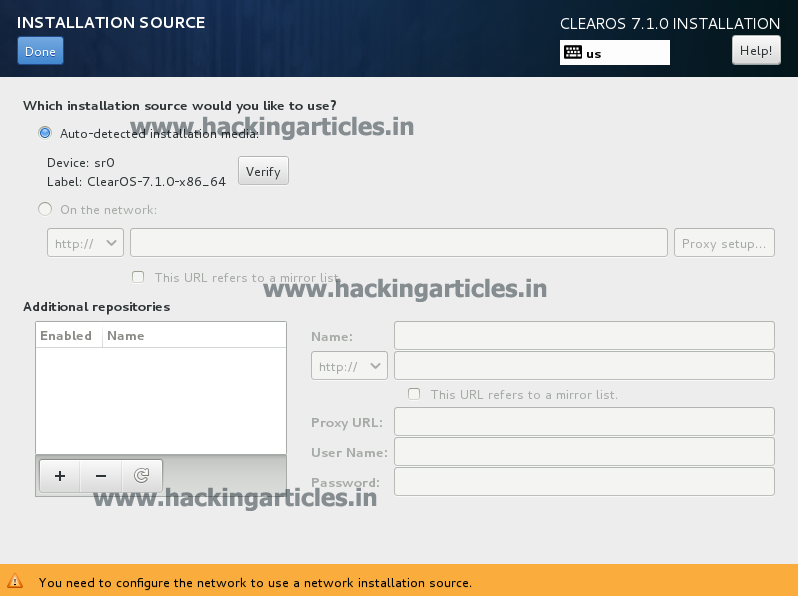Click the us keyboard layout indicator

click(x=615, y=52)
